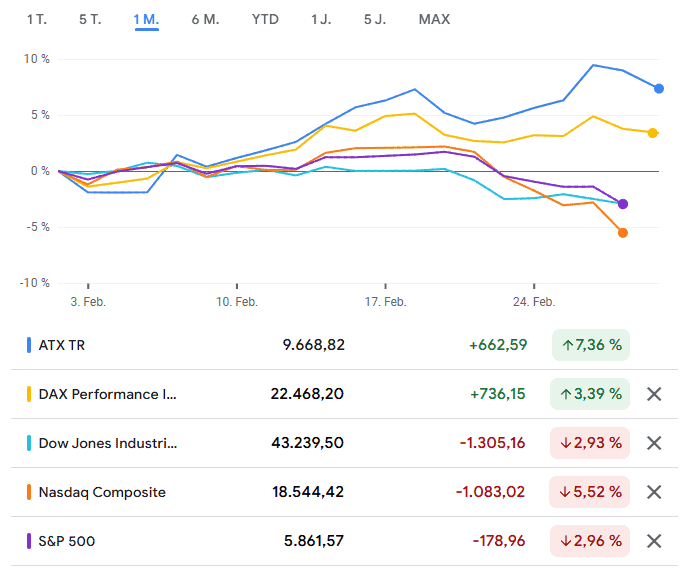The width and height of the screenshot is (684, 572).
Task: Click the 10 % y-axis label
Action: [37, 59]
